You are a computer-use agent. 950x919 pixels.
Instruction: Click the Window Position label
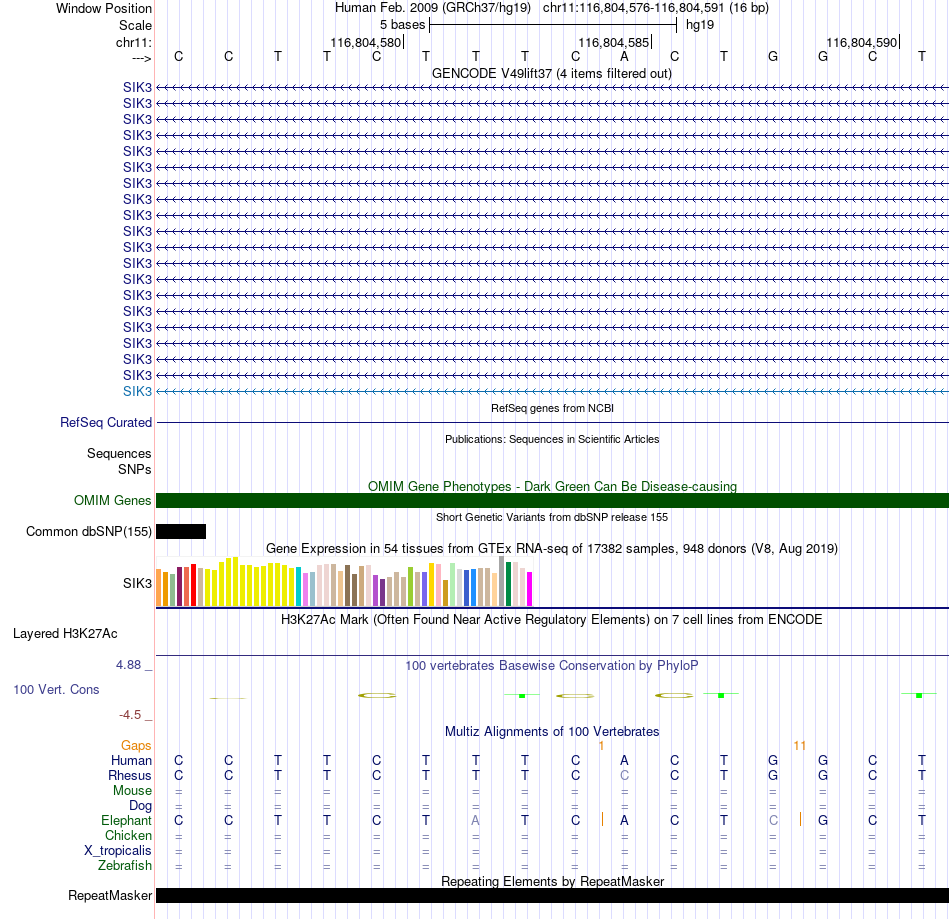coord(104,8)
